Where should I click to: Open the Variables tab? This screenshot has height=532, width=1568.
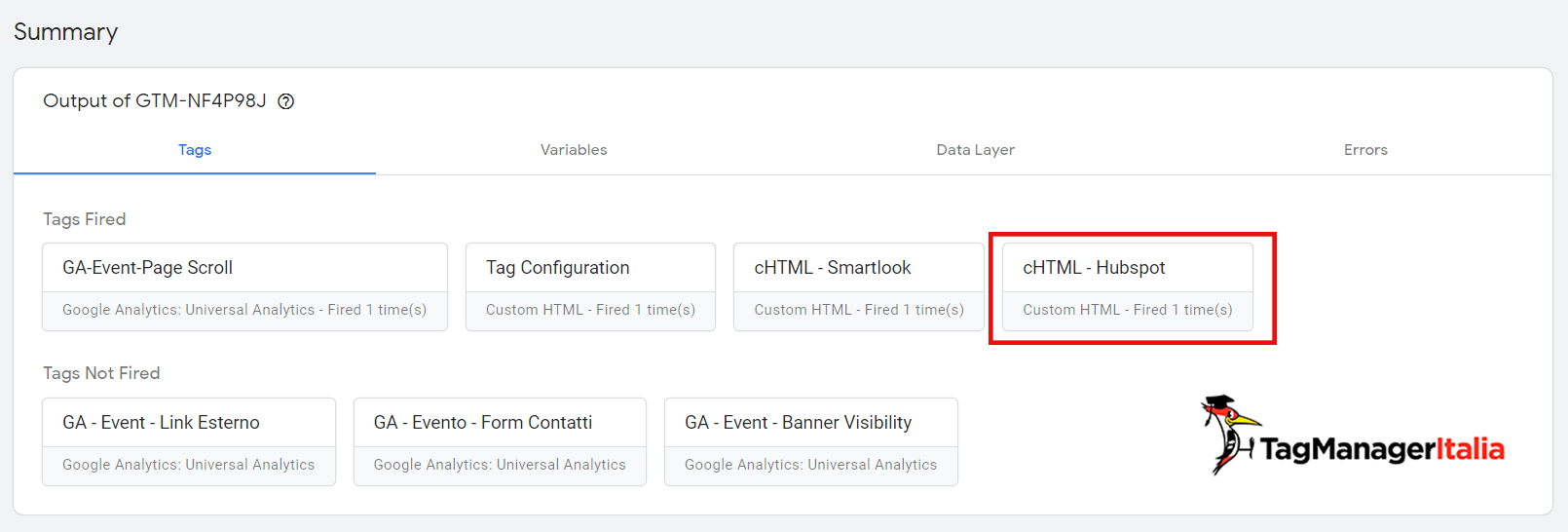574,150
